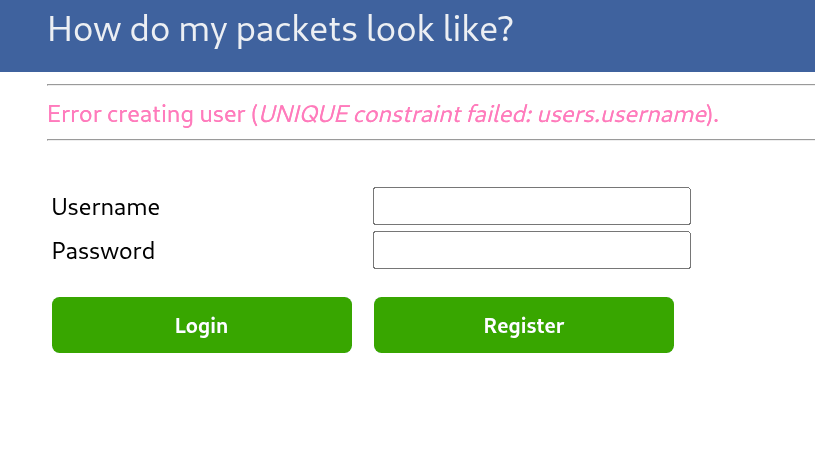
Task: Click the Username label text
Action: (105, 207)
